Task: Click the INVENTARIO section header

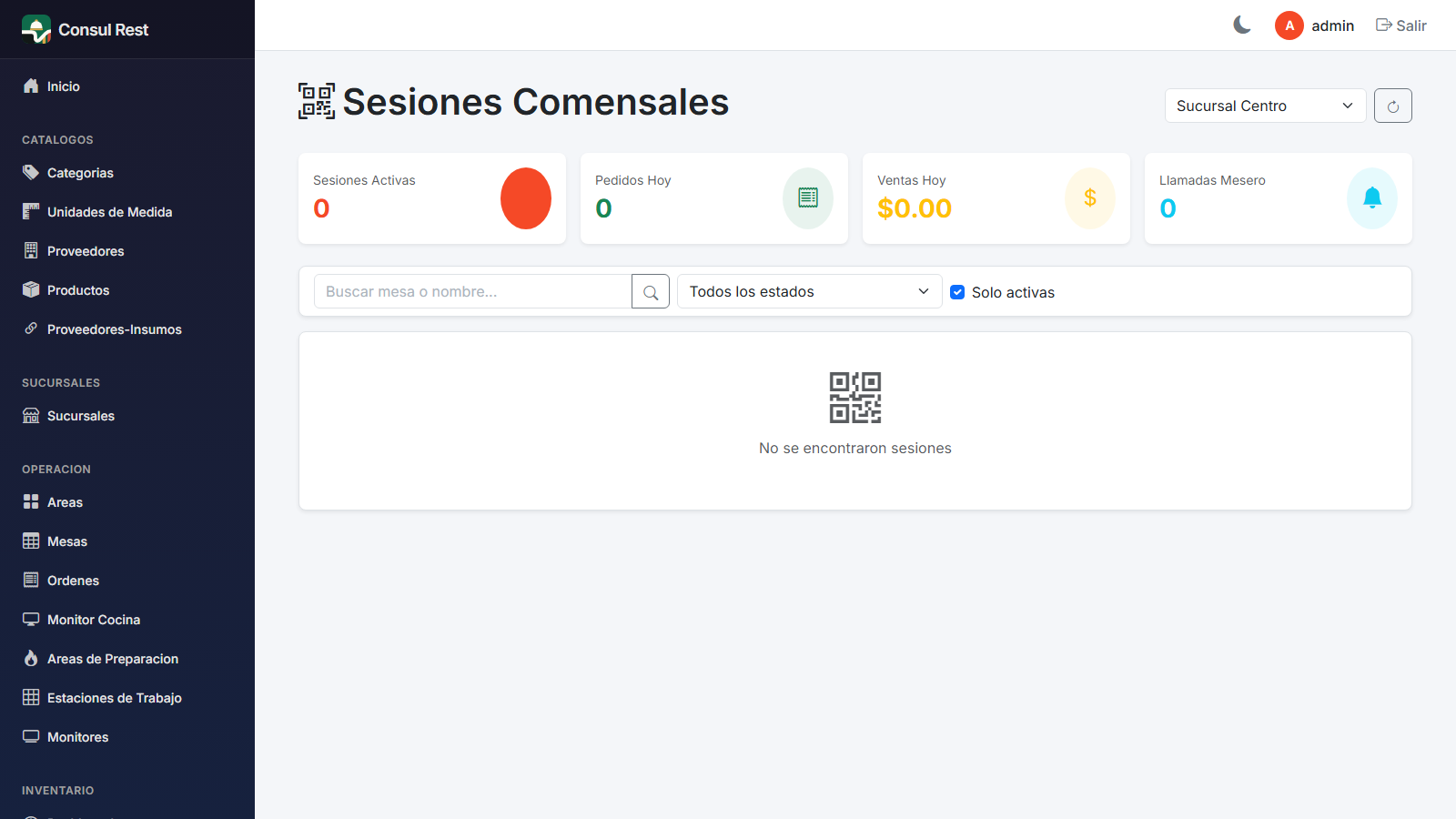Action: [58, 791]
